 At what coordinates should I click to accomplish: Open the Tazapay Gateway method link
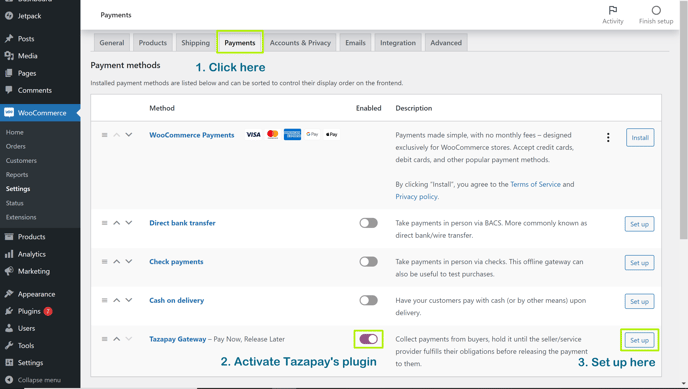pos(178,339)
